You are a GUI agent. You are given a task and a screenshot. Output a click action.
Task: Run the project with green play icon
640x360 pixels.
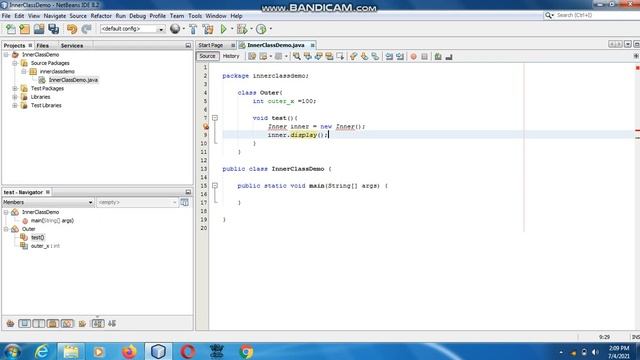point(223,29)
